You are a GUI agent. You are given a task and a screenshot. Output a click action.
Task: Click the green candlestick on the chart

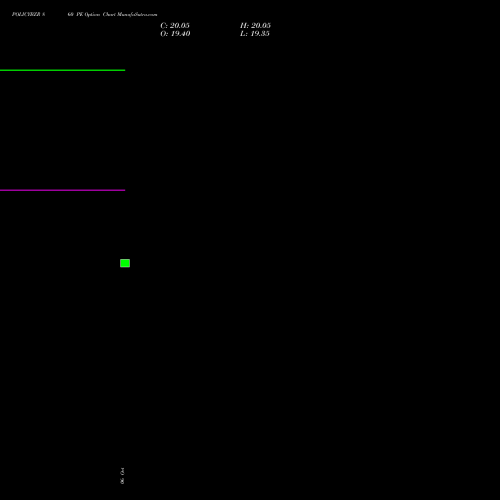point(125,263)
